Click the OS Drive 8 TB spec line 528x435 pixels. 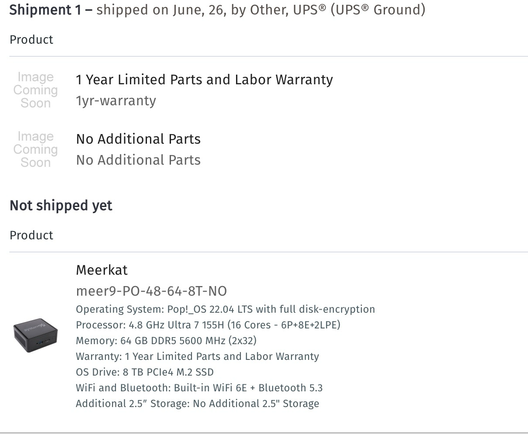tap(145, 372)
